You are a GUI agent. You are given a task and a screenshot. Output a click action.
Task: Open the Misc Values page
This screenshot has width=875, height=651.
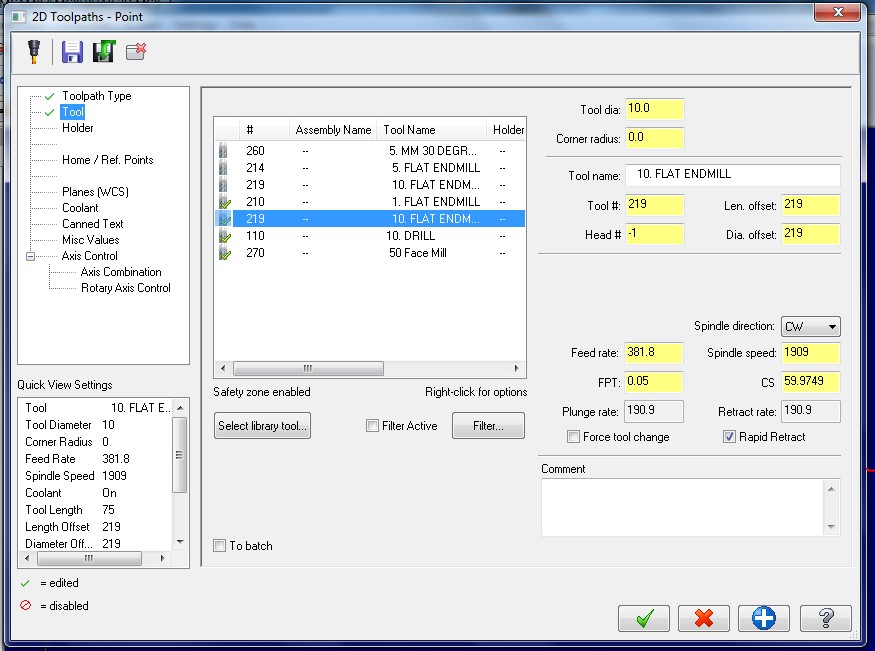click(x=90, y=240)
